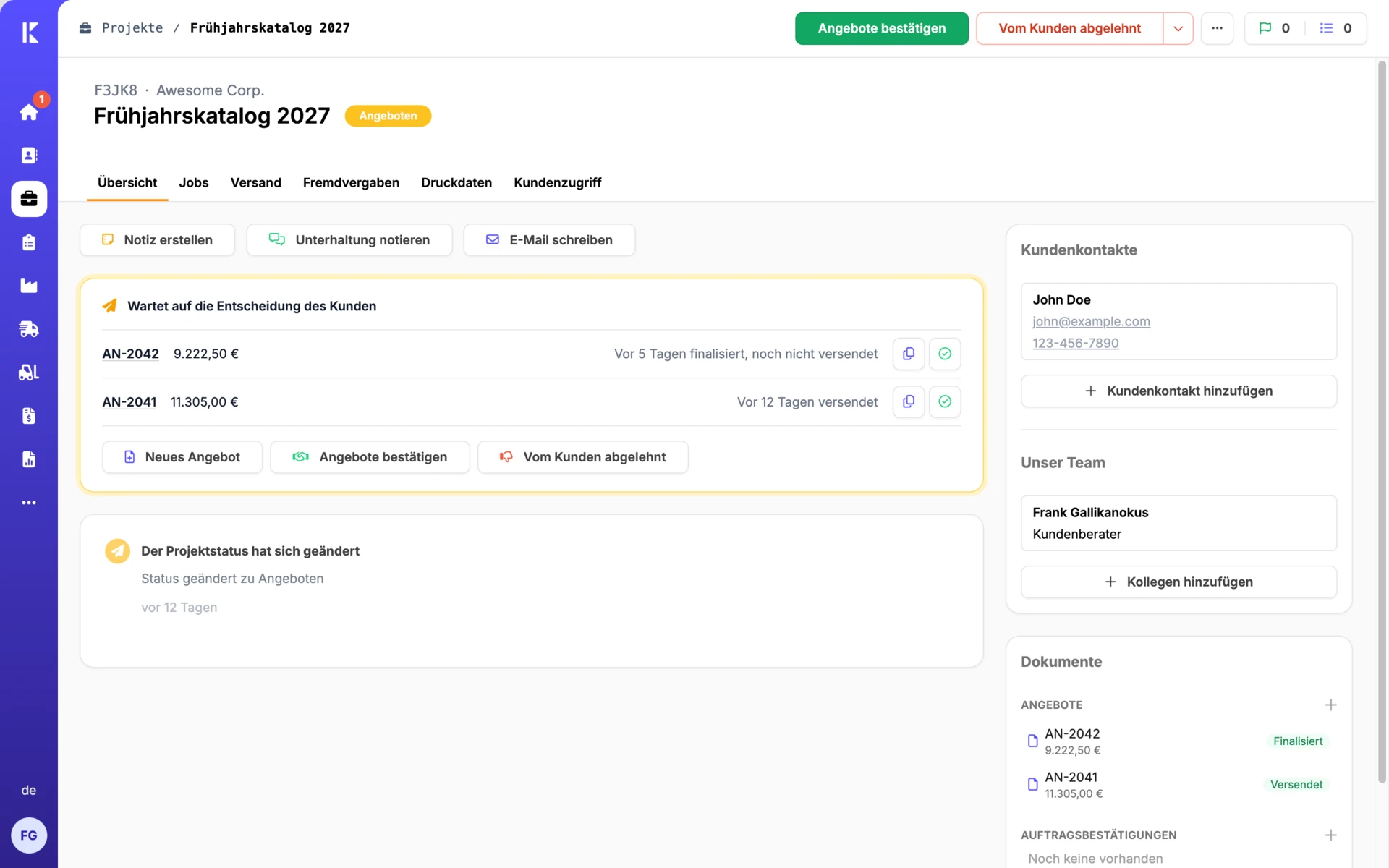
Task: Click the Vom Kunden abgelehnt header button
Action: (x=1069, y=28)
